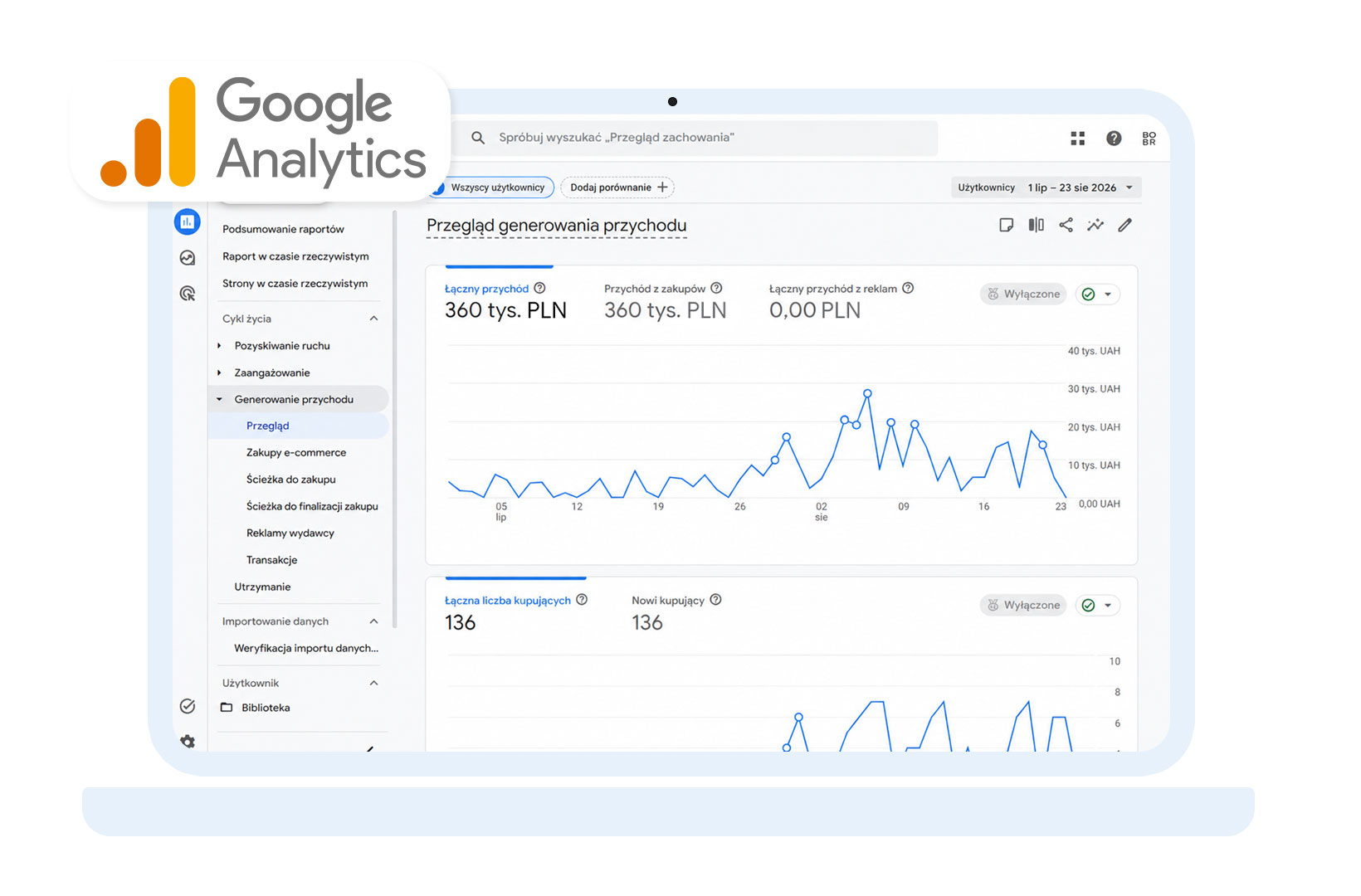Open data quality dropdown in buyers card

[x=1098, y=605]
